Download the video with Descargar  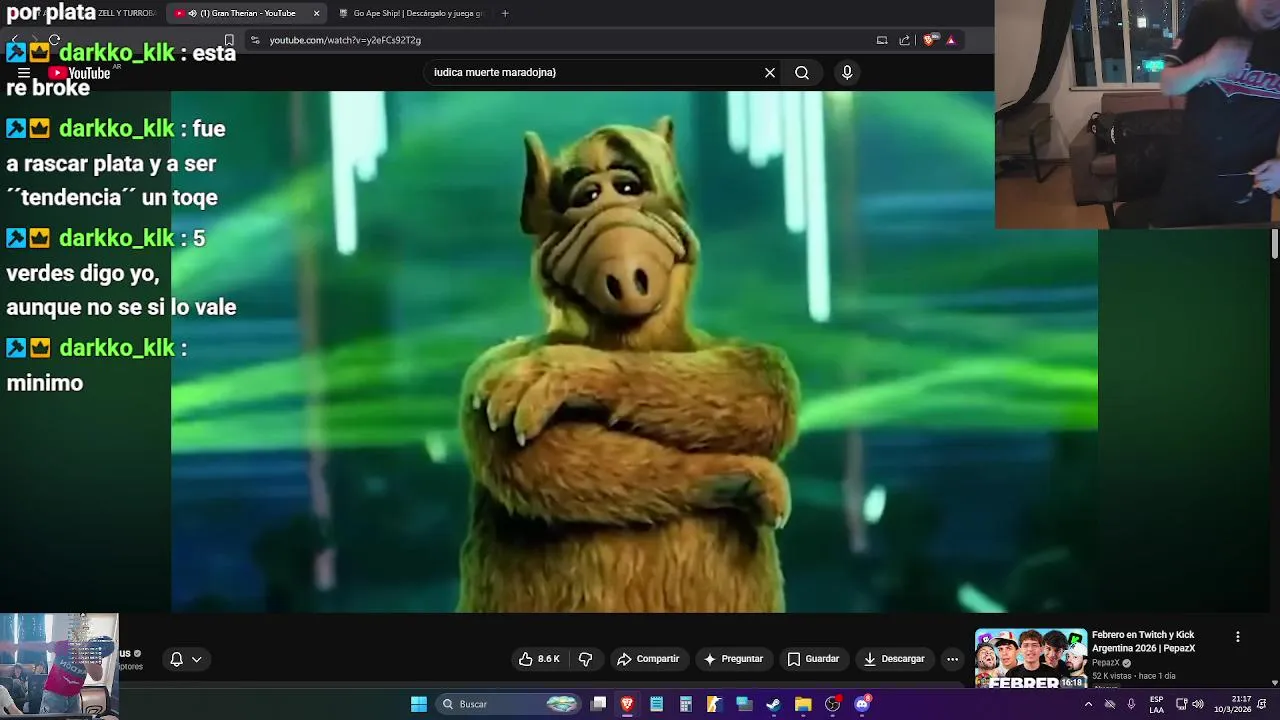(894, 659)
